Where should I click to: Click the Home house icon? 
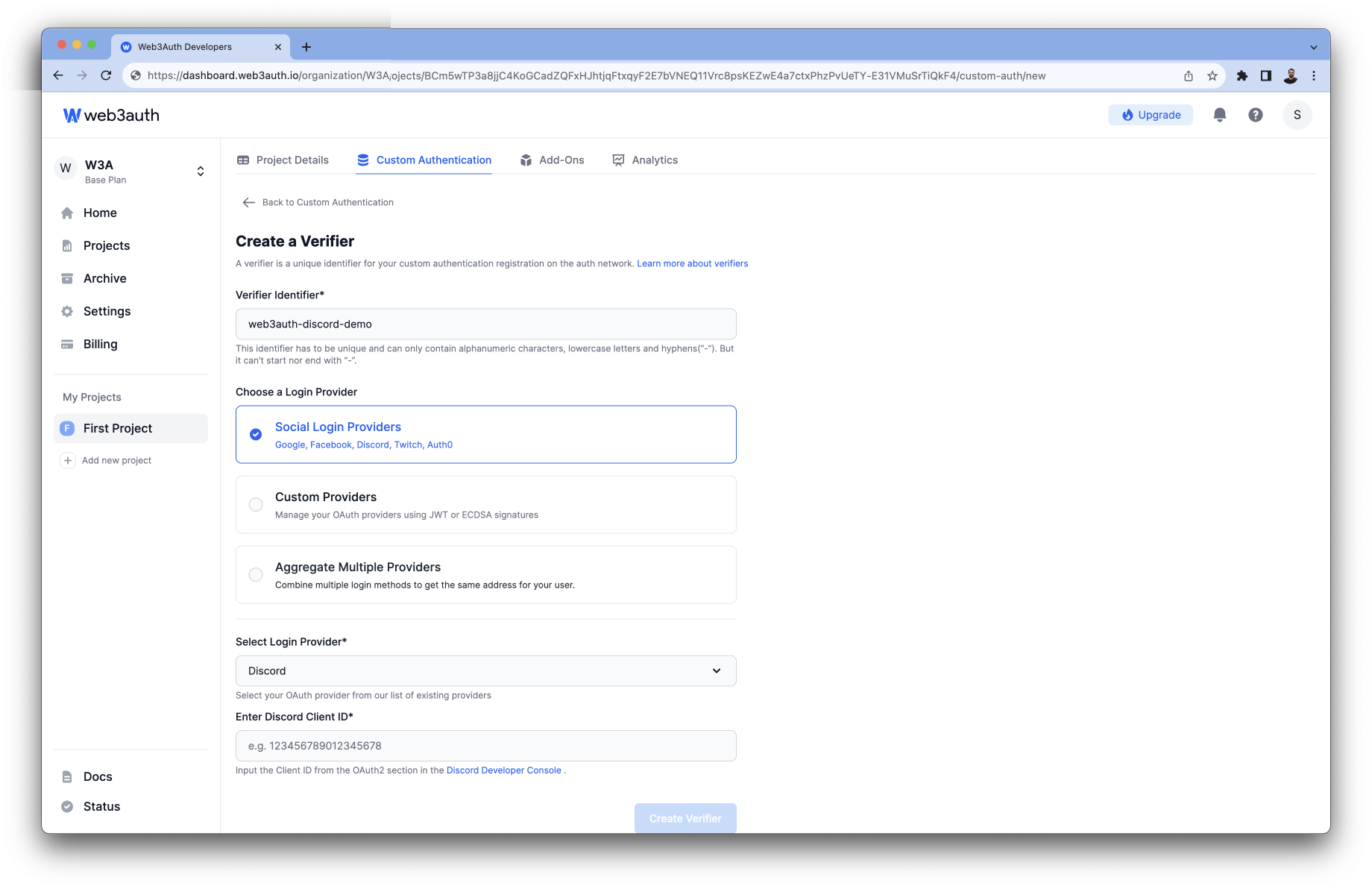pyautogui.click(x=67, y=213)
